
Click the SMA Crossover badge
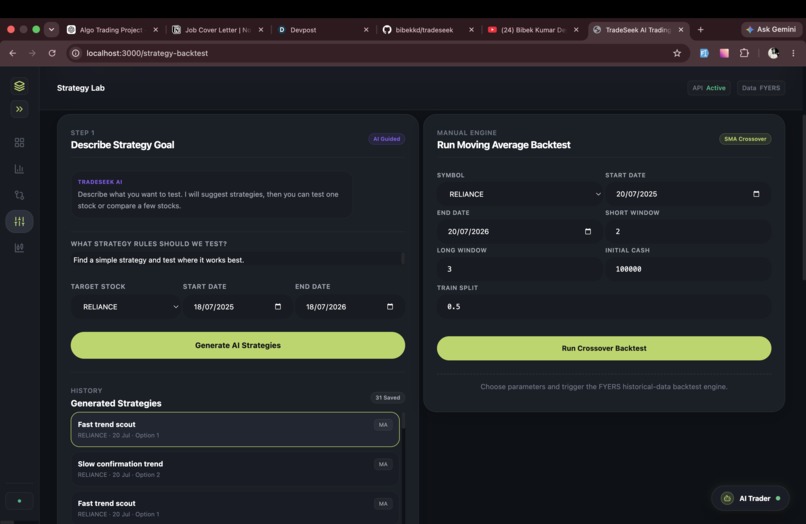tap(745, 139)
